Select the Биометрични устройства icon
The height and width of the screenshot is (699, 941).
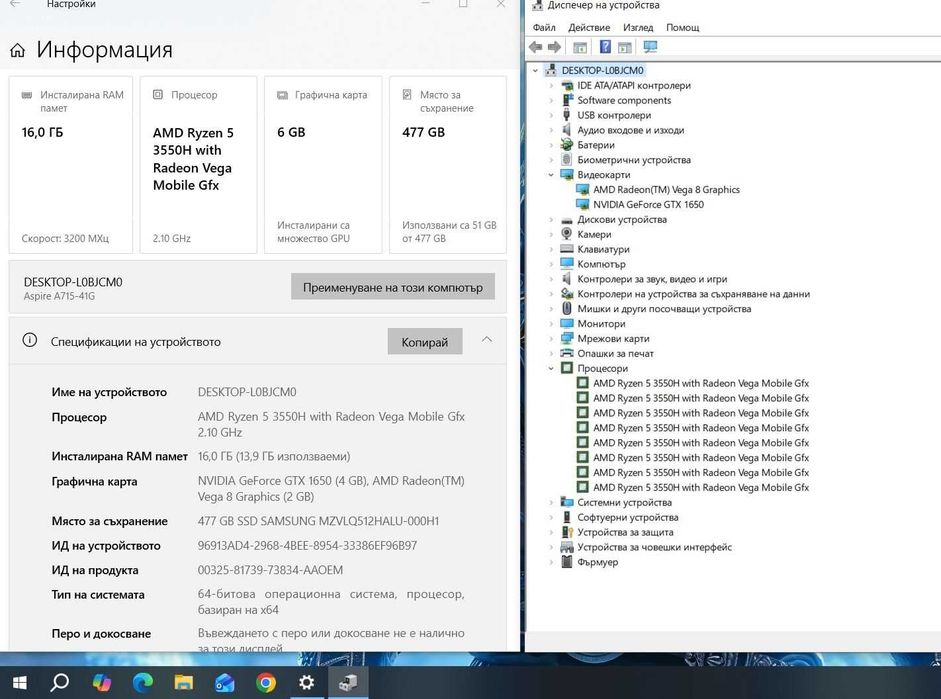[567, 160]
